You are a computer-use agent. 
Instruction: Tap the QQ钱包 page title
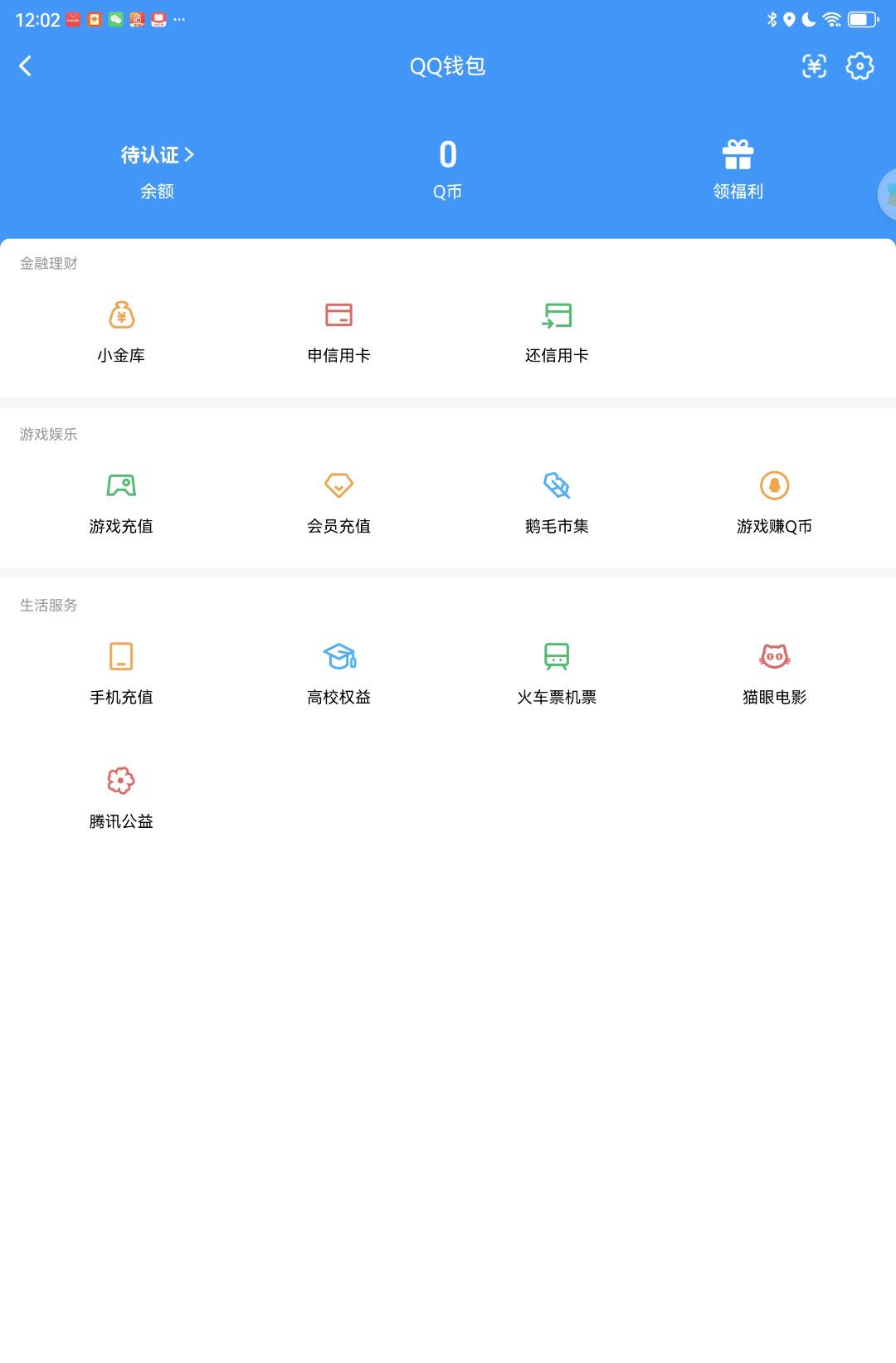coord(447,66)
